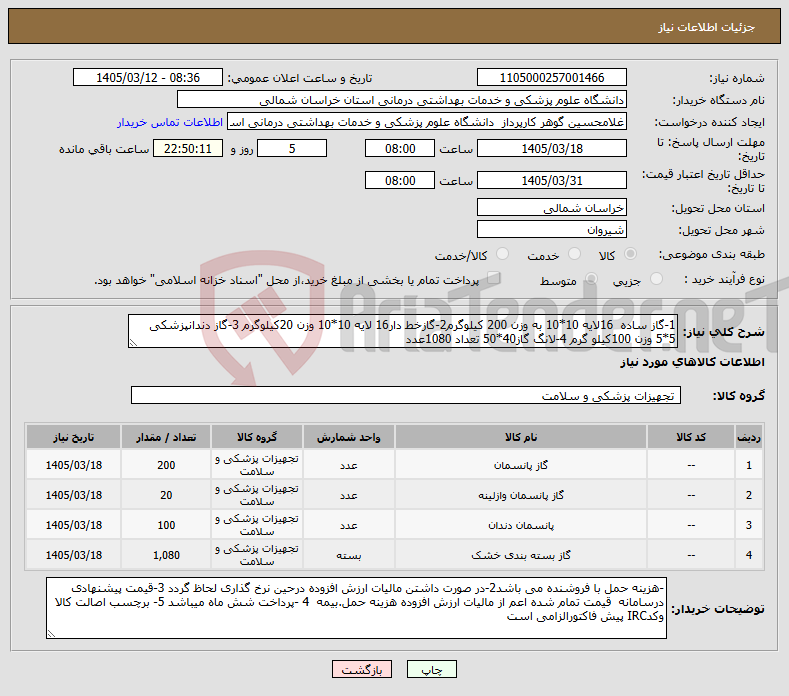The width and height of the screenshot is (789, 696).
Task: Click the ردیف column header
Action: coord(749,437)
